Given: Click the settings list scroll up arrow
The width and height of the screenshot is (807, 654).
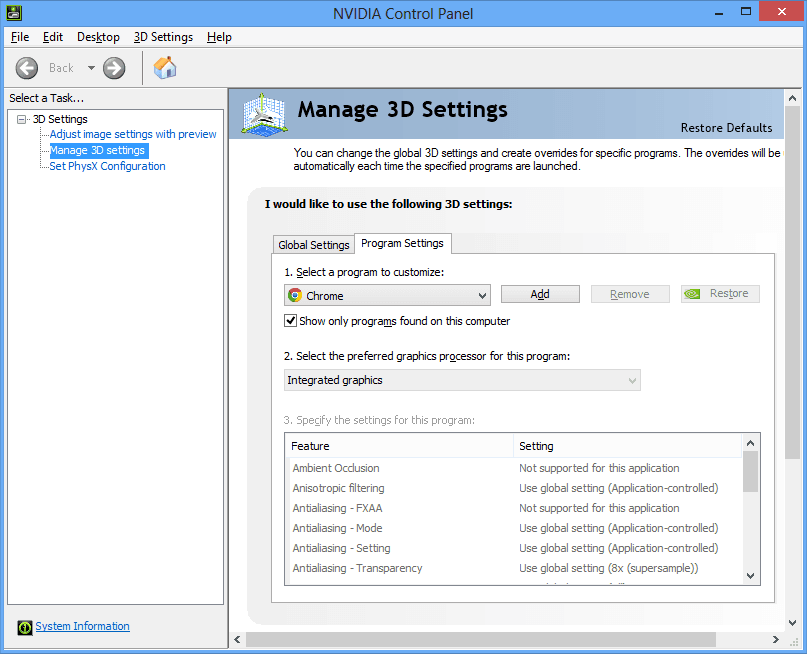Looking at the screenshot, I should pos(750,443).
